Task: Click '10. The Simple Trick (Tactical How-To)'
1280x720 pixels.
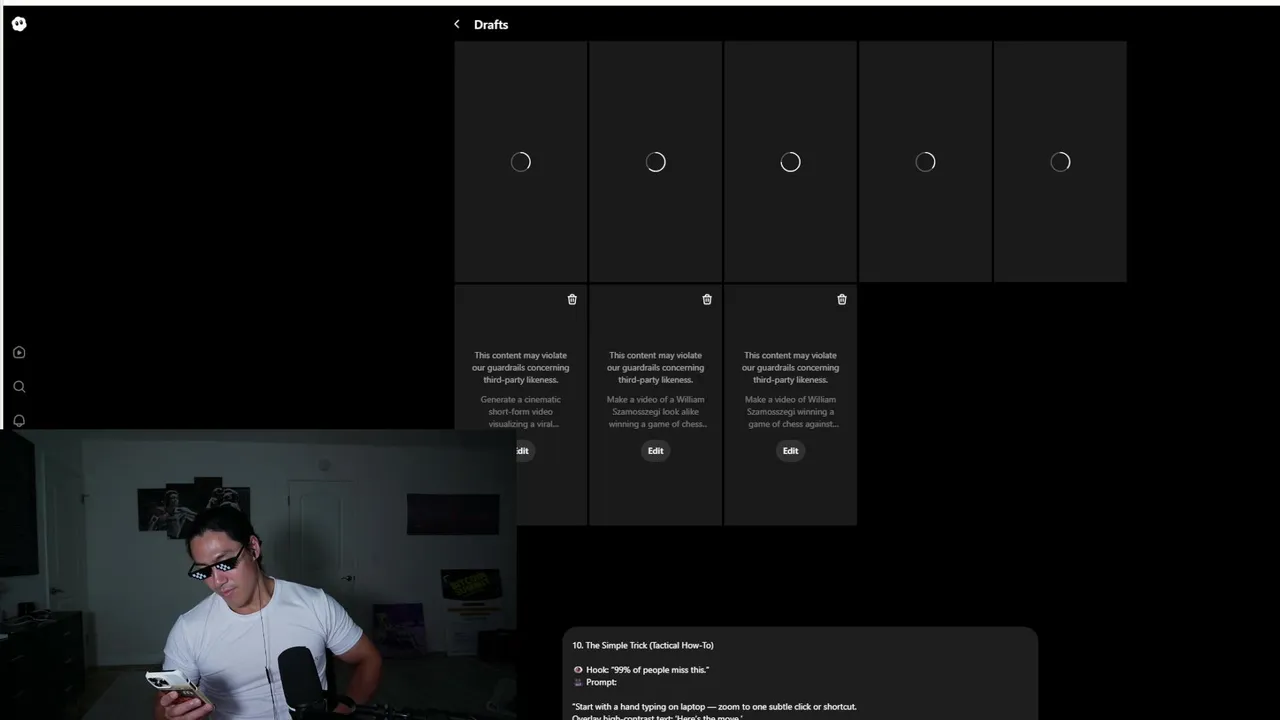Action: coord(643,645)
